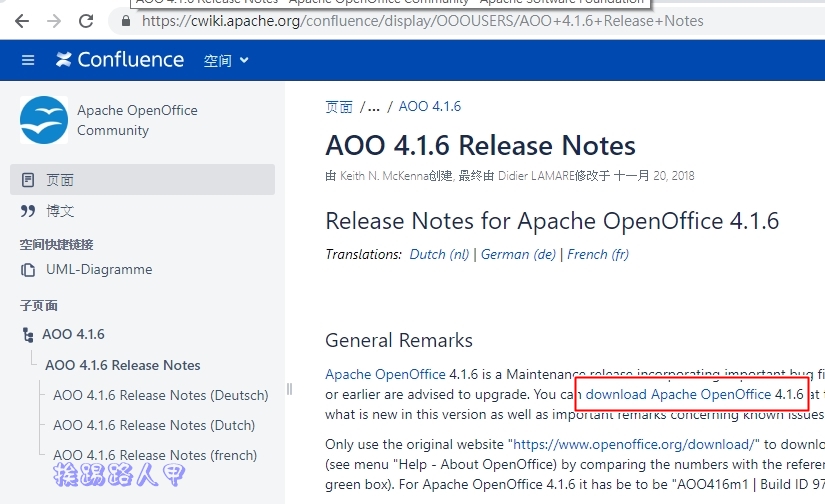Open the https://www.openoffice.org/download/ link

pos(633,445)
